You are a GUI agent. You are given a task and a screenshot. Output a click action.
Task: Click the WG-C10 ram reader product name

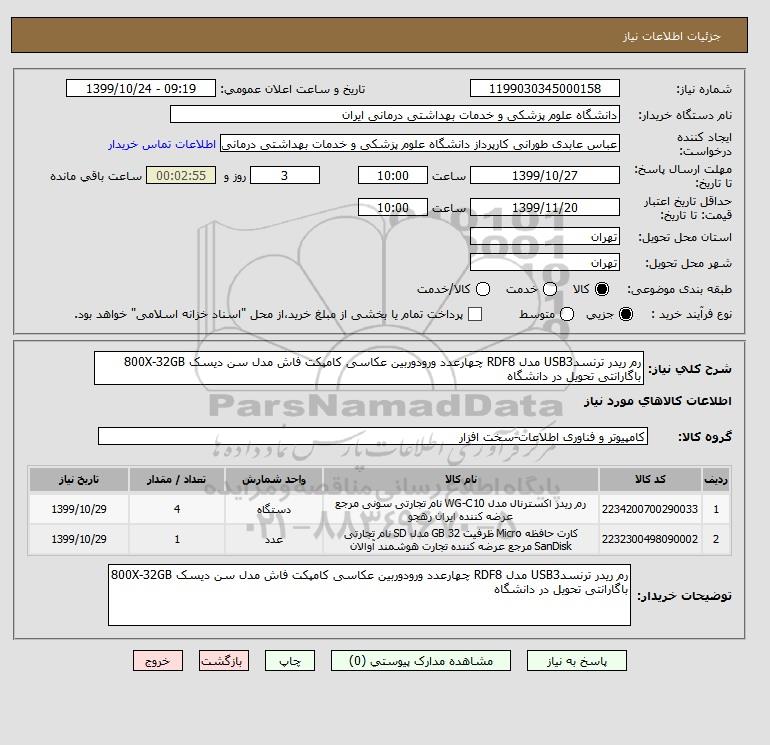click(x=461, y=510)
